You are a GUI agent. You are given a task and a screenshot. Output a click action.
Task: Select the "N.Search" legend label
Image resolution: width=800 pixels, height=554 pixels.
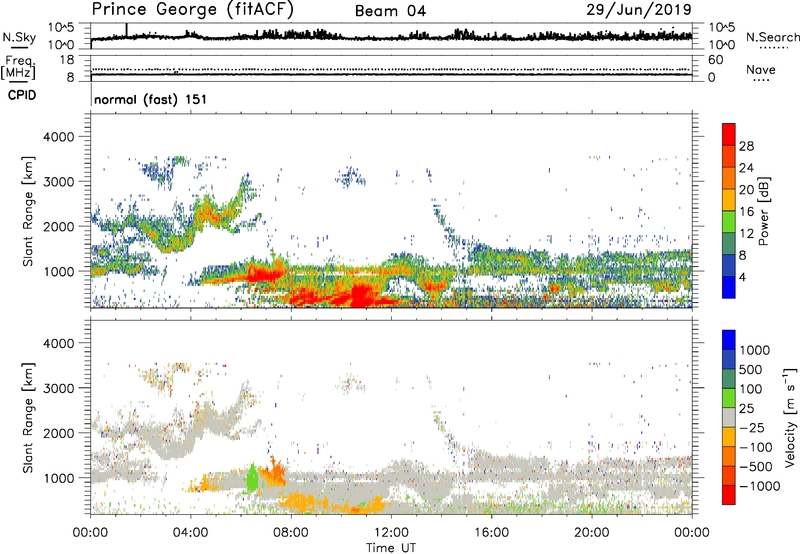772,37
